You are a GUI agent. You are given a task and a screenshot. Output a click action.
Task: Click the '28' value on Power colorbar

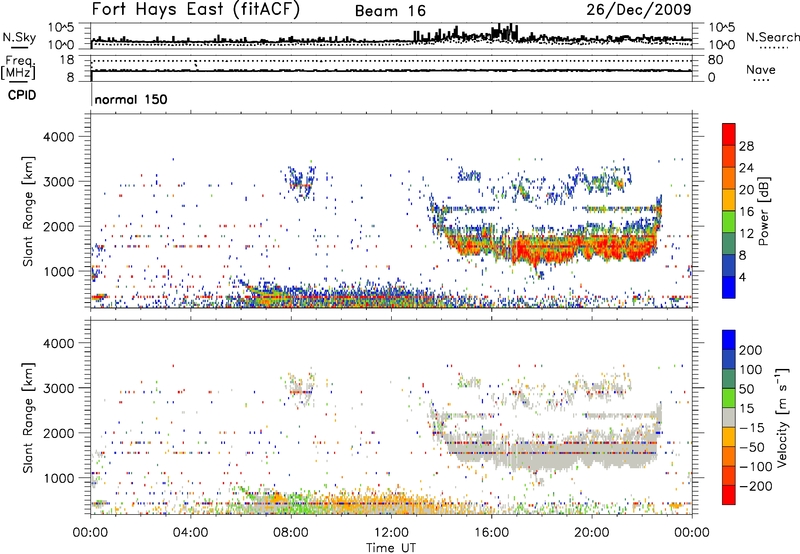(746, 146)
